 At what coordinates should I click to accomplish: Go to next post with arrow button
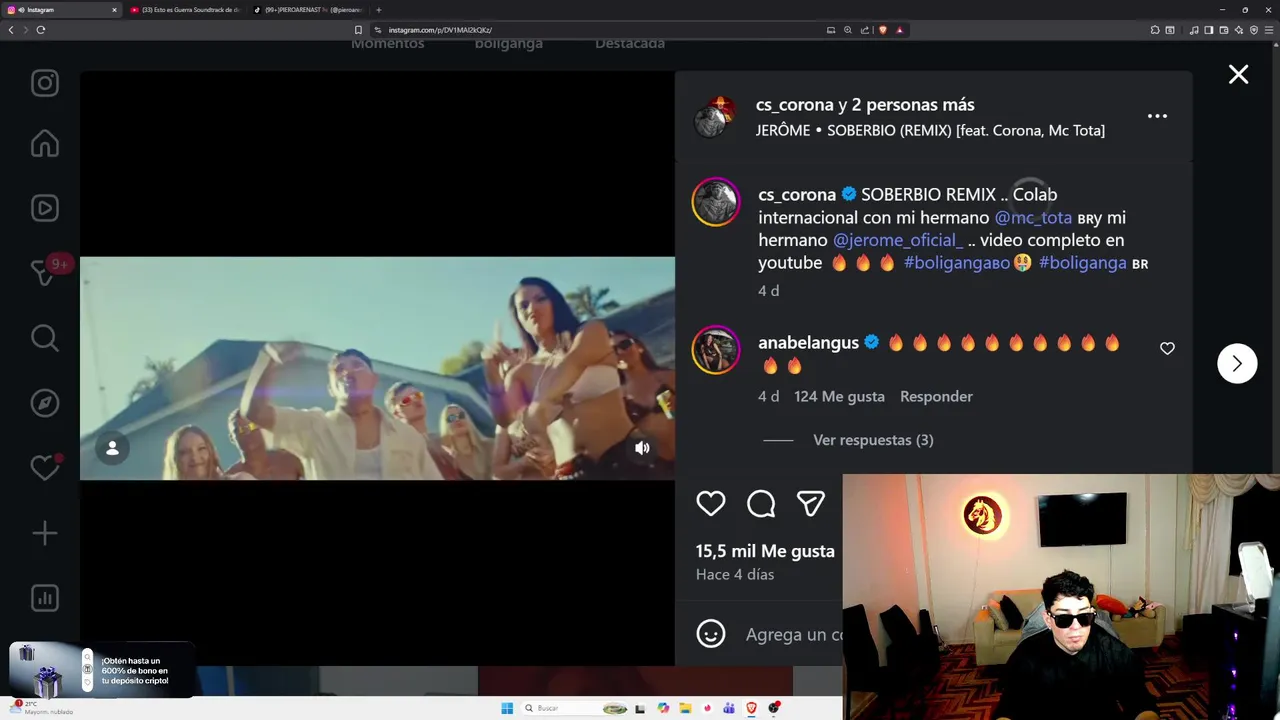tap(1237, 364)
